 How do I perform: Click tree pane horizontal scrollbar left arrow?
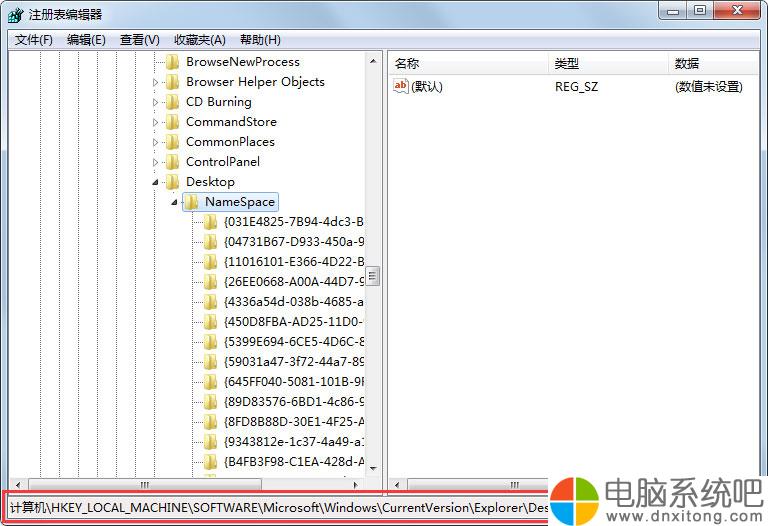click(18, 485)
